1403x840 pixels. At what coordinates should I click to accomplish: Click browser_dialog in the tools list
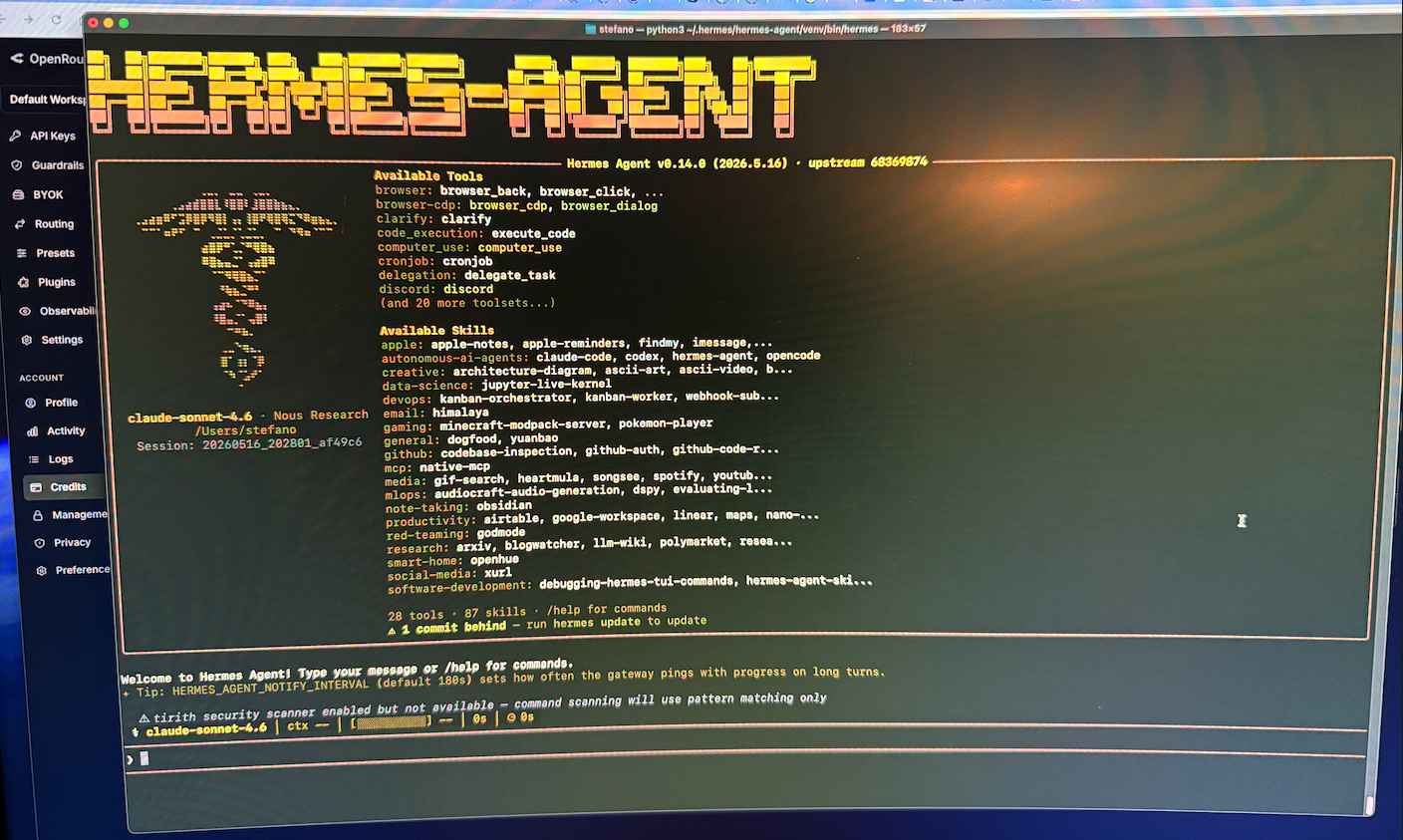pyautogui.click(x=609, y=206)
